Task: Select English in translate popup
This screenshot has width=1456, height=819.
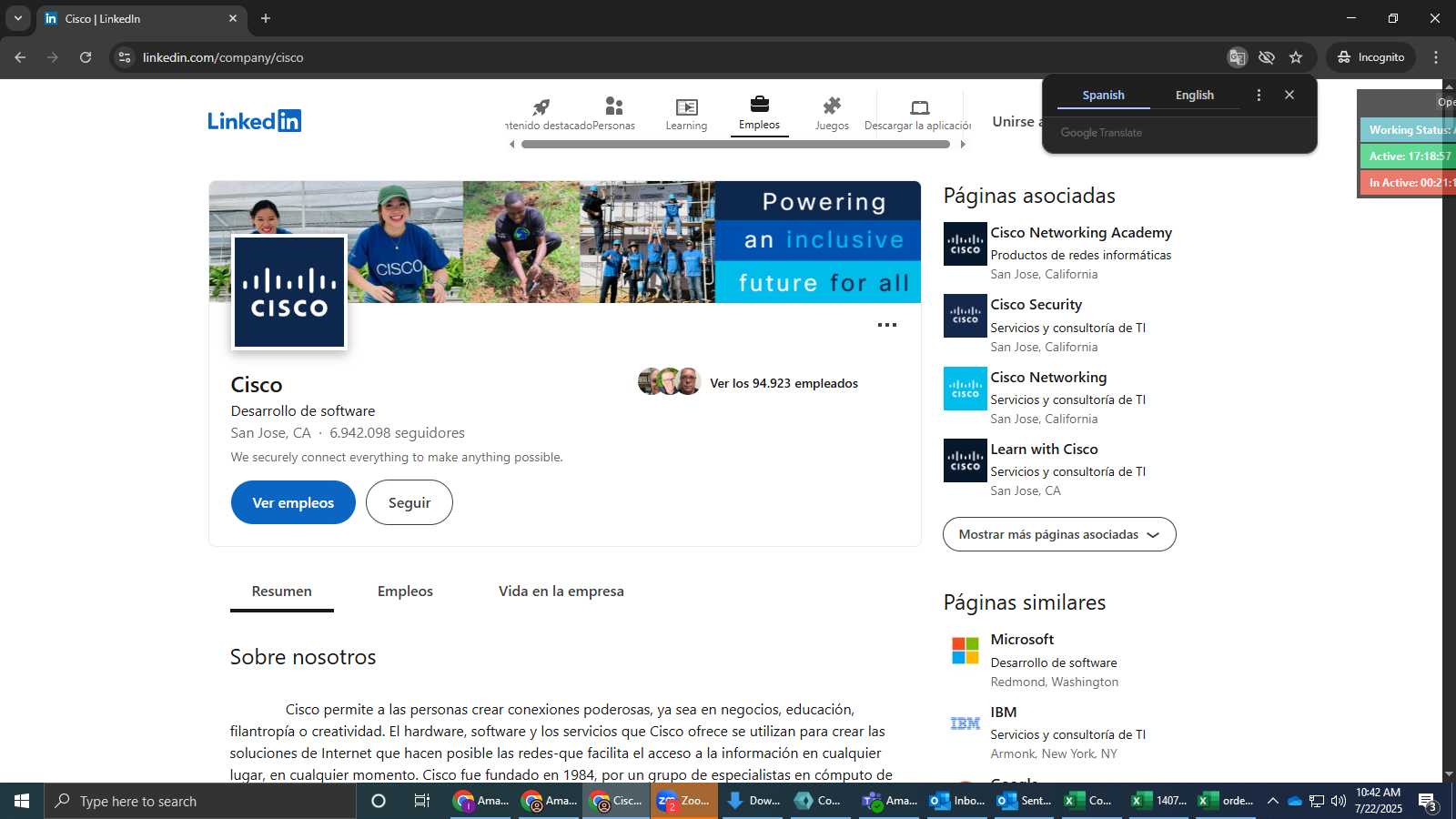Action: pos(1195,95)
